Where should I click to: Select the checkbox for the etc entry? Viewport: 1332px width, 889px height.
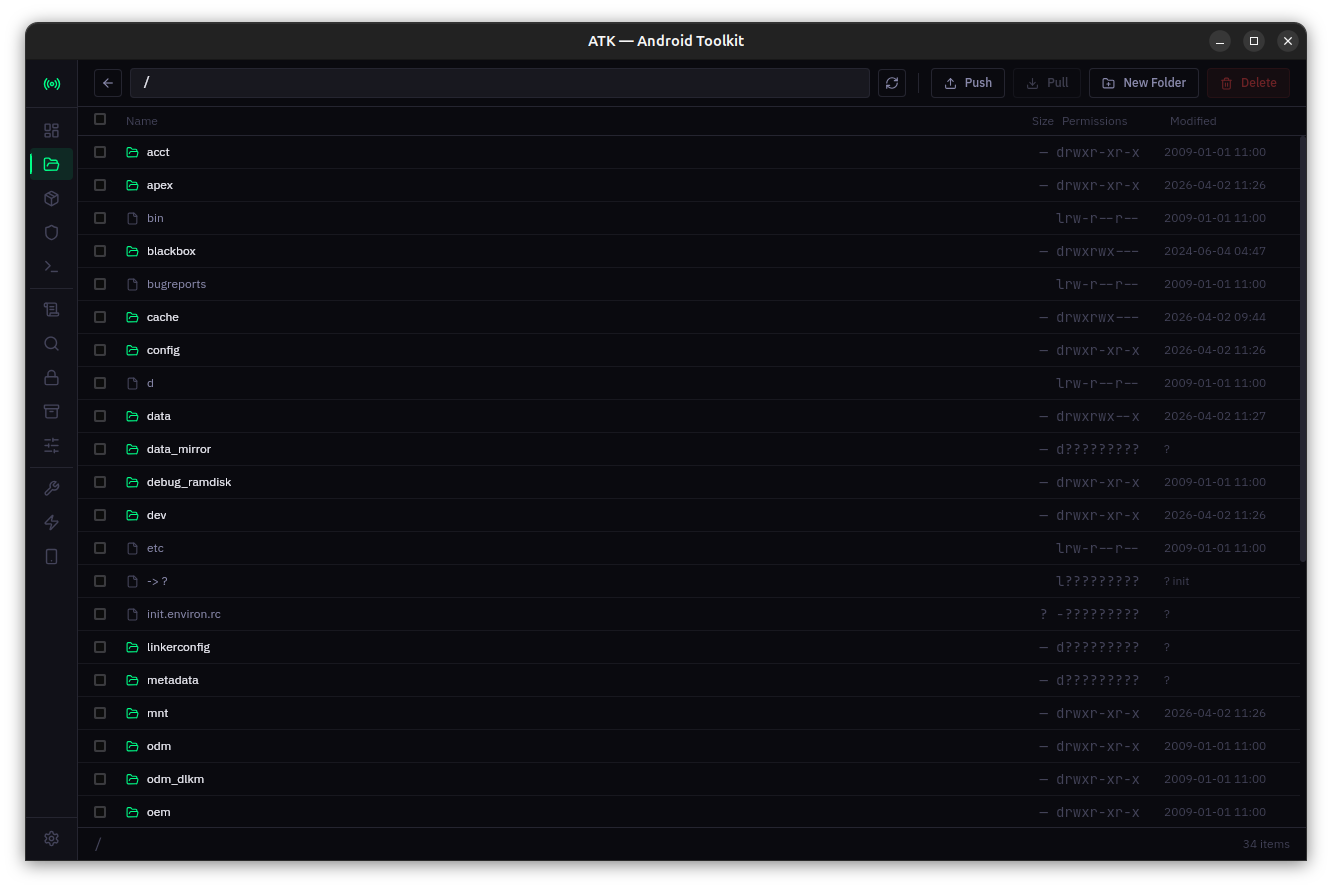[x=100, y=548]
